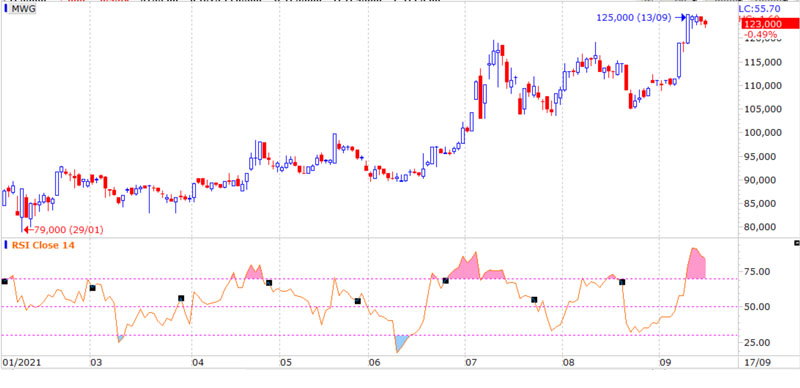800x388 pixels.
Task: Click the black RSI marker between 07 and 08
Action: click(534, 300)
